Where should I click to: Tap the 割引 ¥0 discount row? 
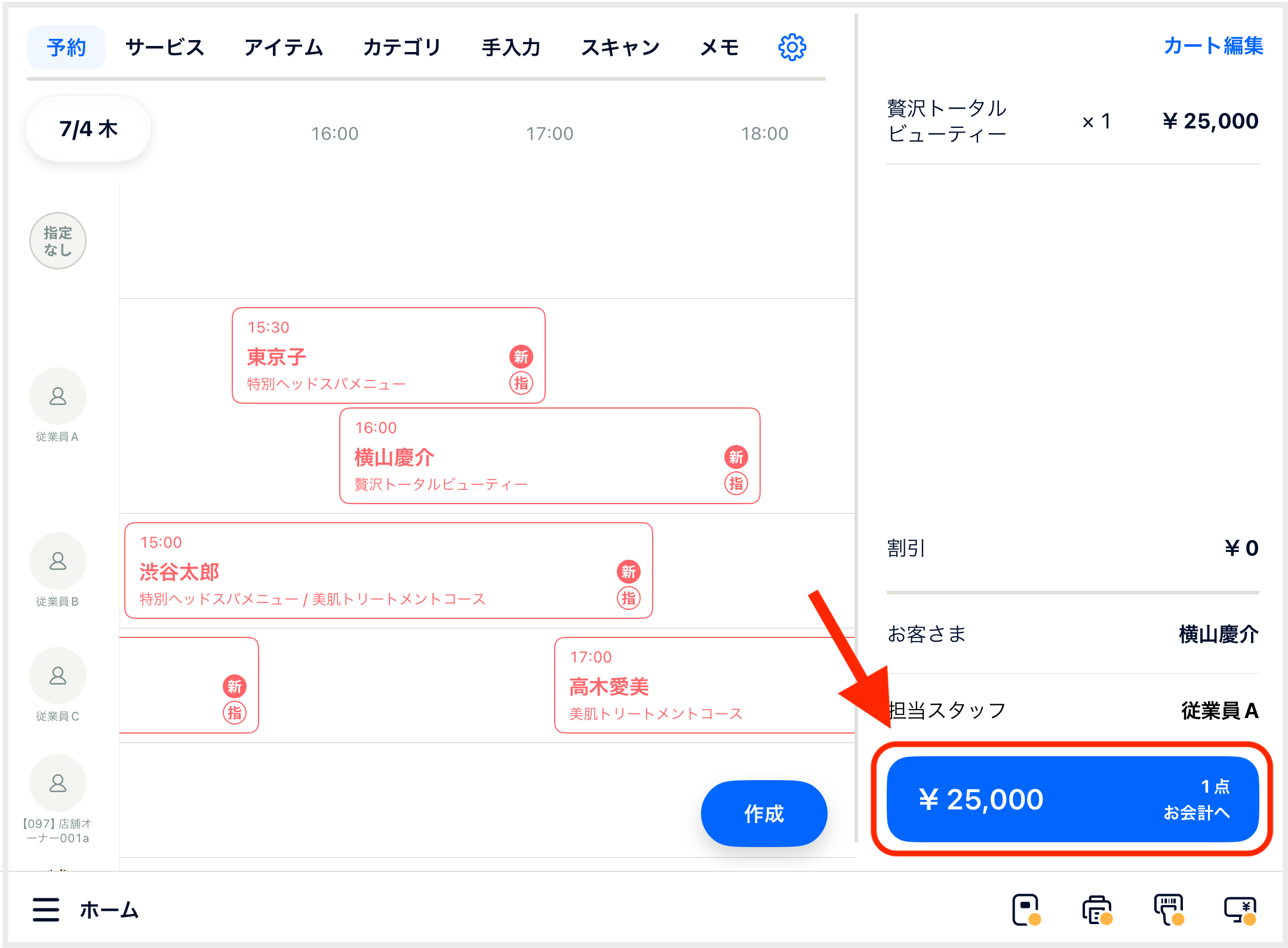coord(1072,548)
